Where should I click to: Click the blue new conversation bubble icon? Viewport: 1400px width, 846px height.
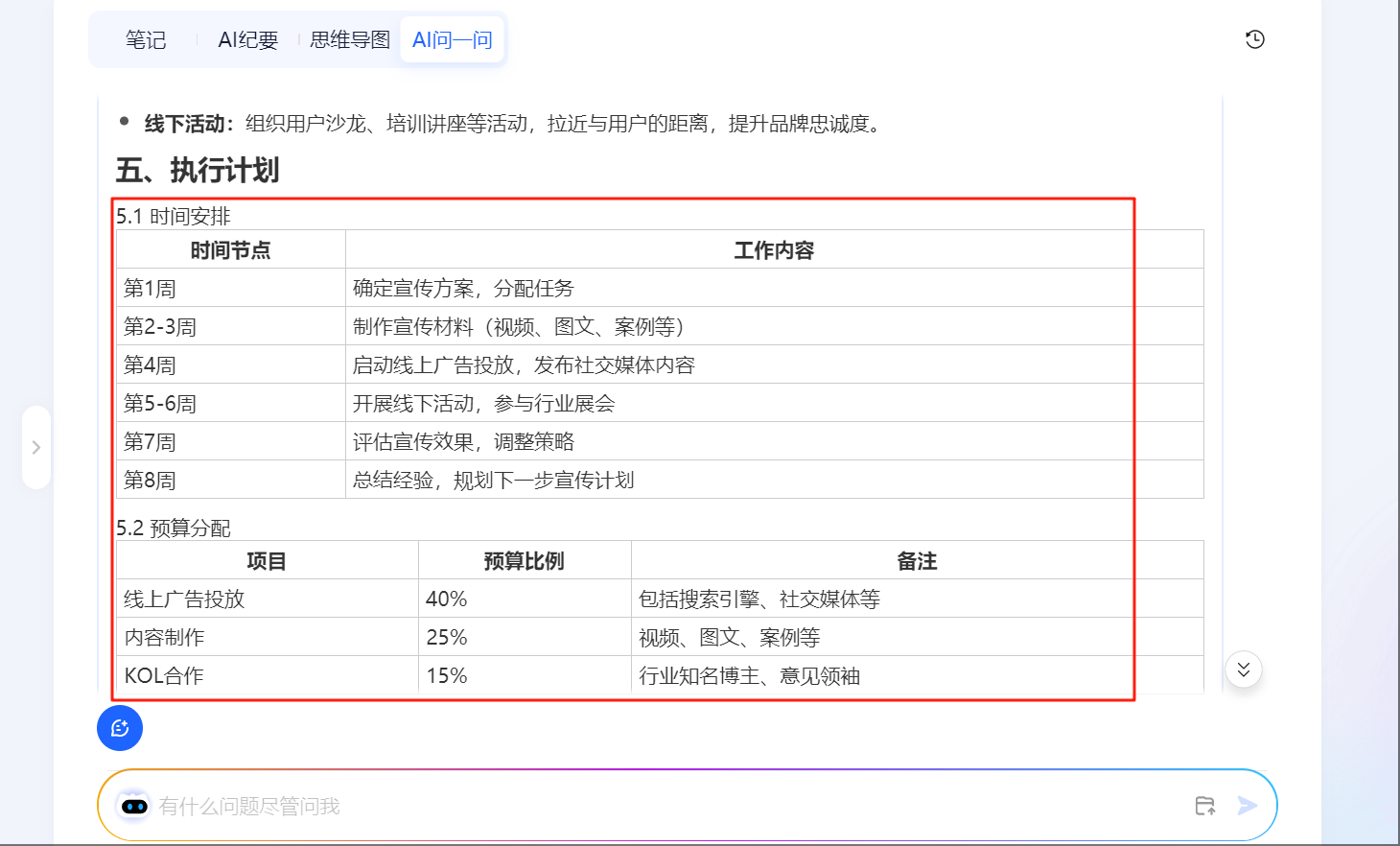(120, 728)
